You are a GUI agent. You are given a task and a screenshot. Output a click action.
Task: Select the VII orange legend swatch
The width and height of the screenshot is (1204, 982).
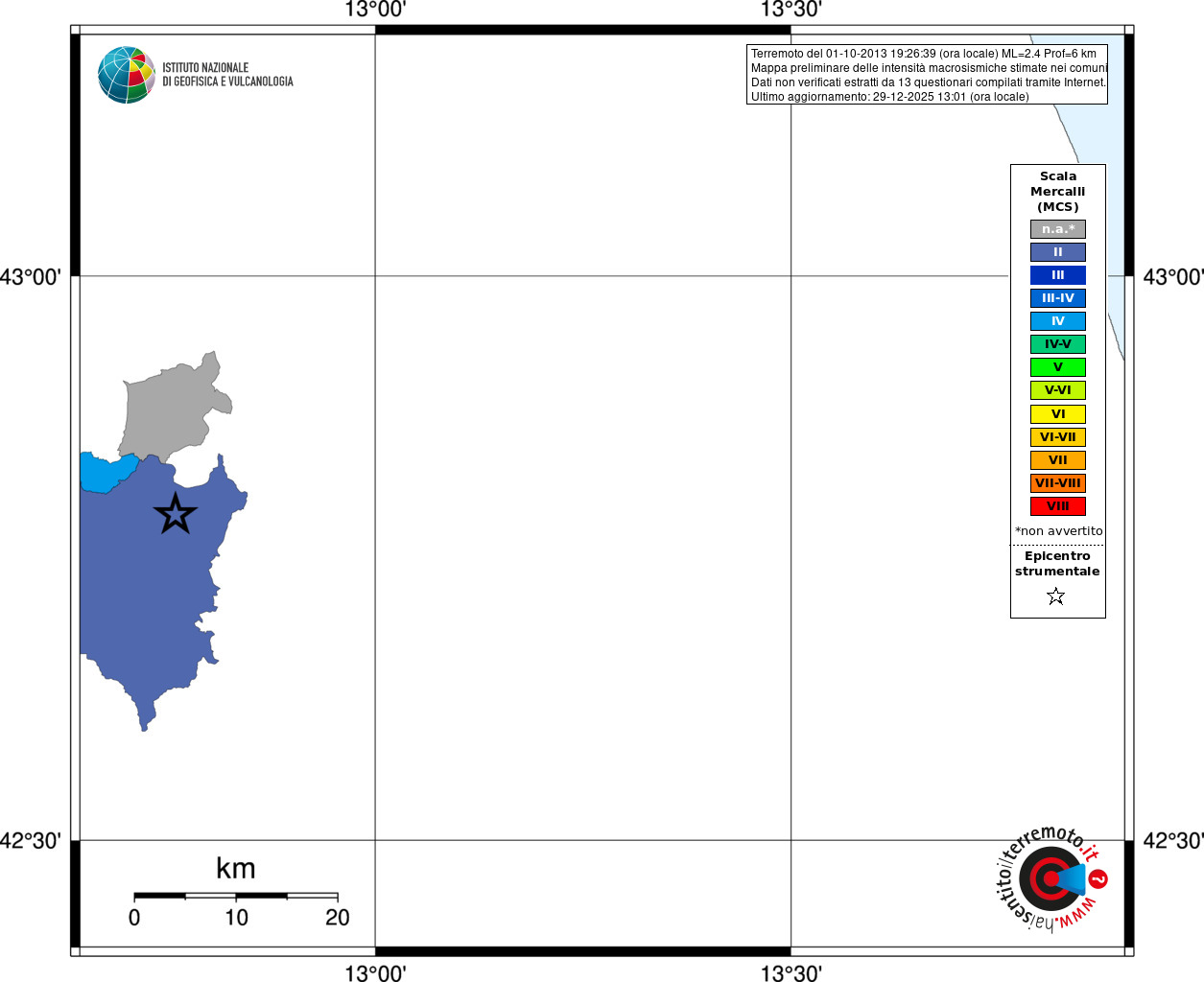tap(1058, 460)
